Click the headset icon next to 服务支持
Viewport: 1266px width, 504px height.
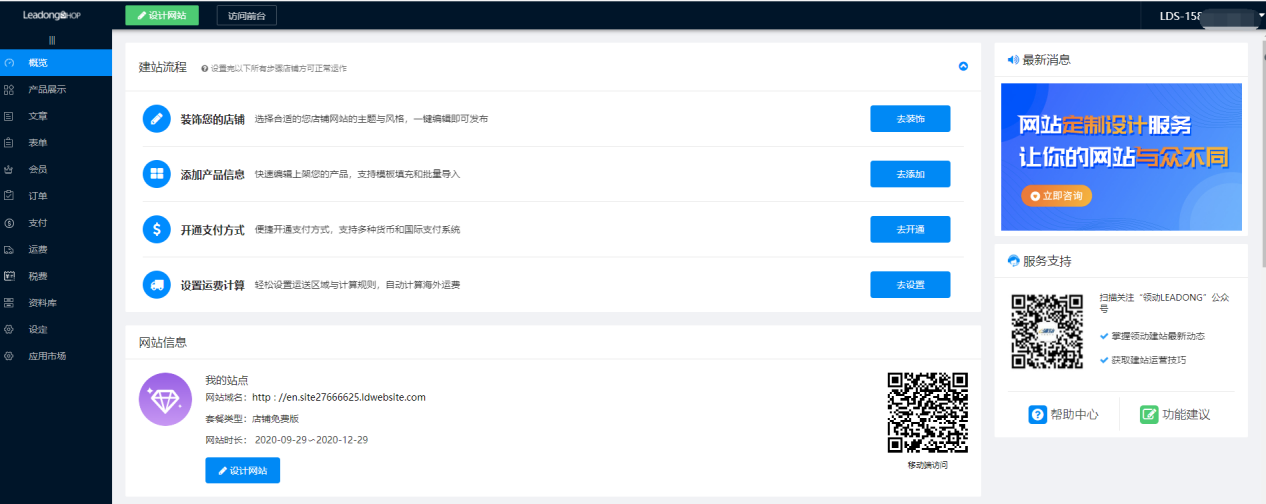coord(1013,261)
